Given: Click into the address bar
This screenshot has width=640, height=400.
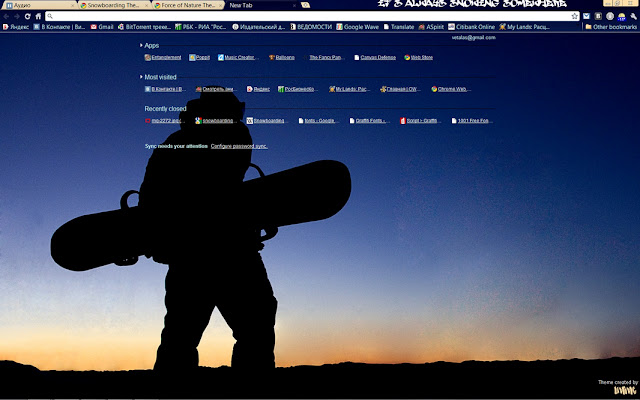Looking at the screenshot, I should coord(310,16).
